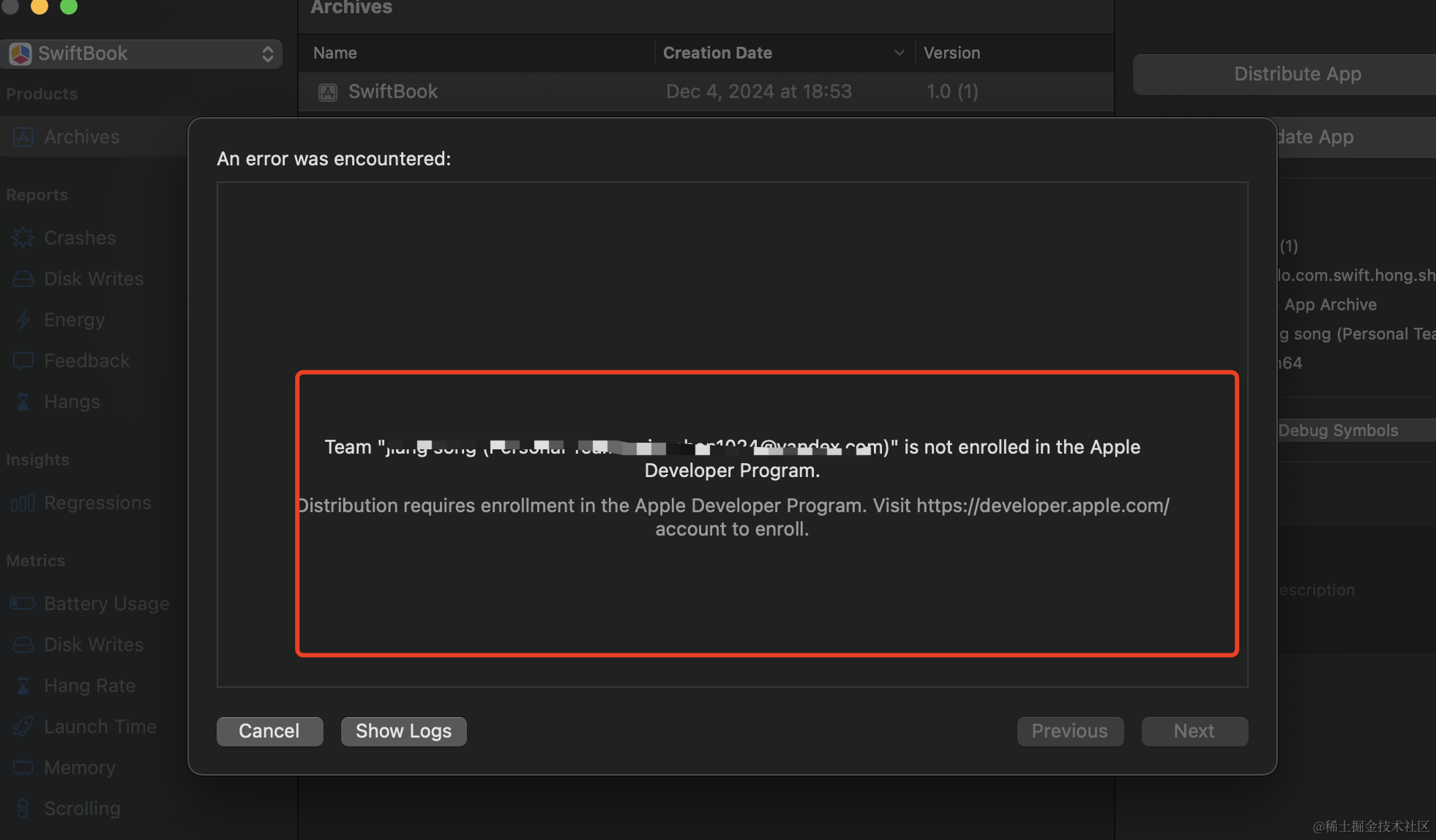This screenshot has width=1436, height=840.
Task: Open Disk Writes under Reports
Action: pos(93,279)
